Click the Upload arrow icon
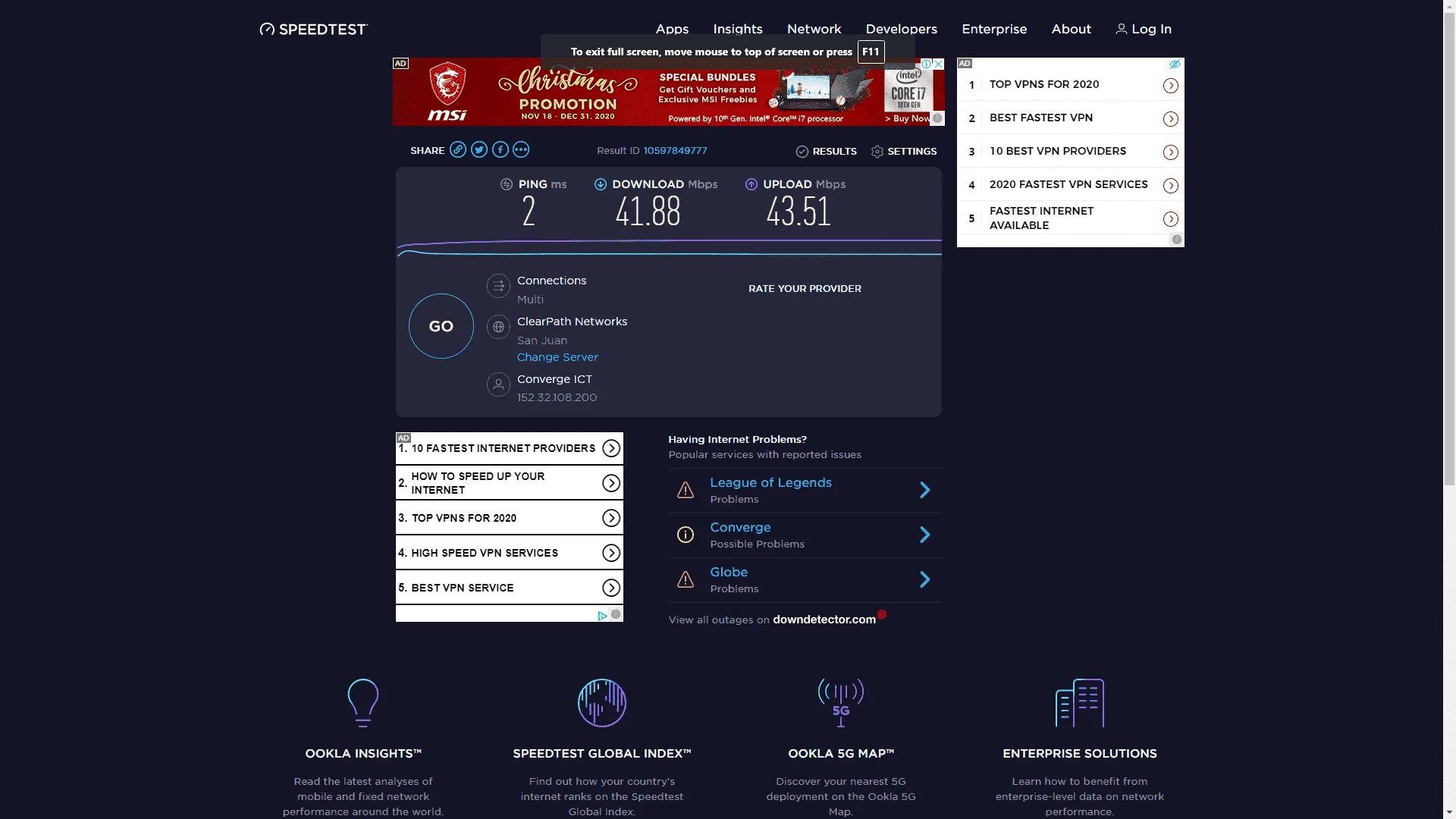This screenshot has height=819, width=1456. 752,184
